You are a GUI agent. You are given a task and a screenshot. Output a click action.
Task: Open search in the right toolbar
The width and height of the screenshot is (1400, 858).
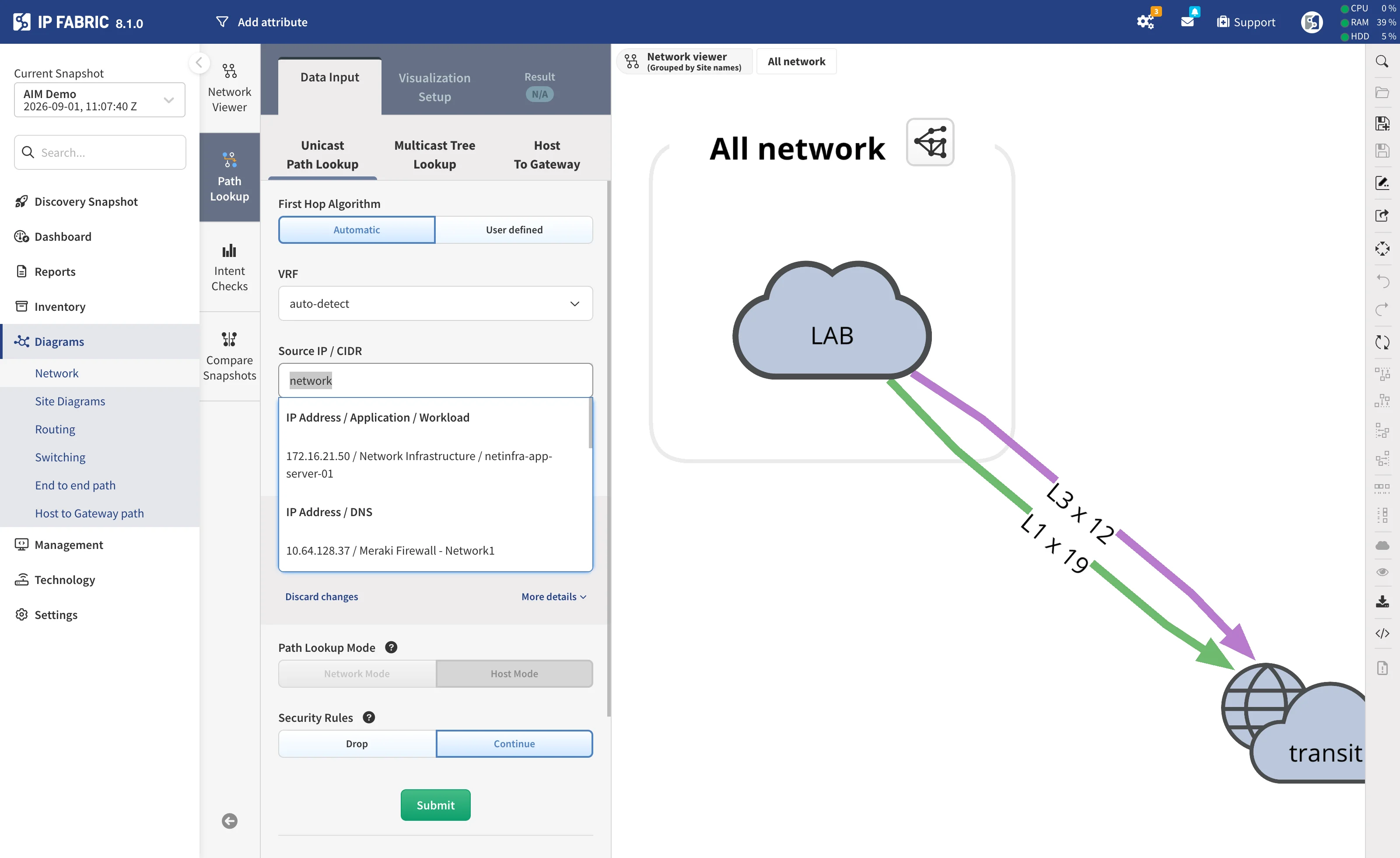1382,61
